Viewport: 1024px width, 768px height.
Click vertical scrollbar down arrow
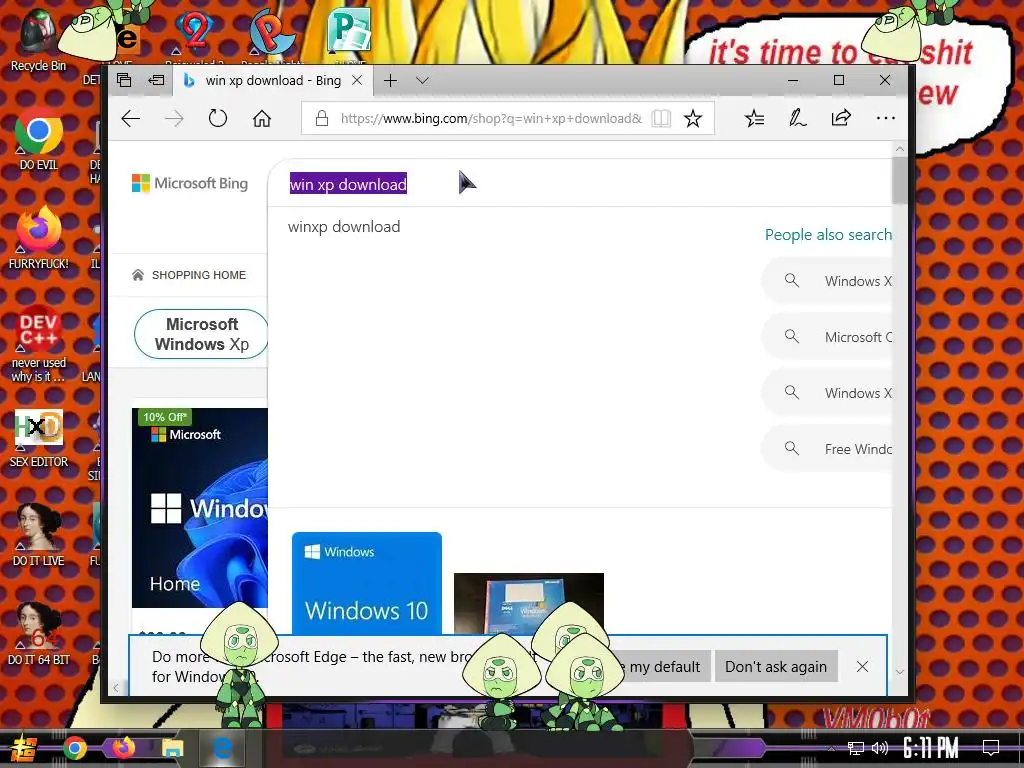[899, 671]
